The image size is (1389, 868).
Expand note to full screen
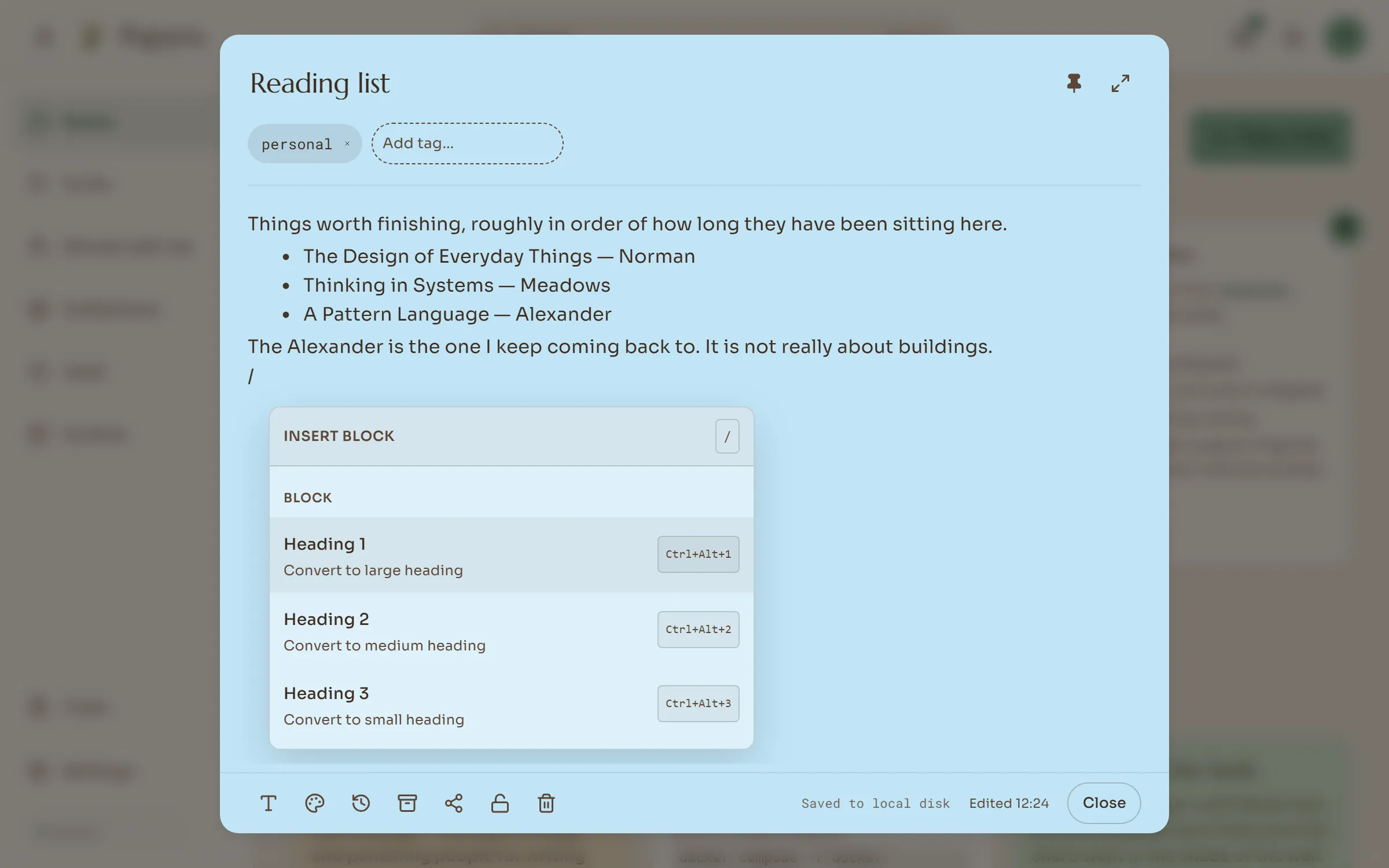point(1120,83)
